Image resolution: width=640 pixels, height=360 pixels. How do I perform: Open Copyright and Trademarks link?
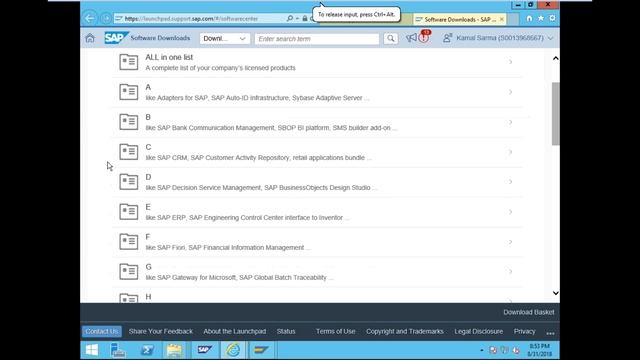pyautogui.click(x=405, y=331)
